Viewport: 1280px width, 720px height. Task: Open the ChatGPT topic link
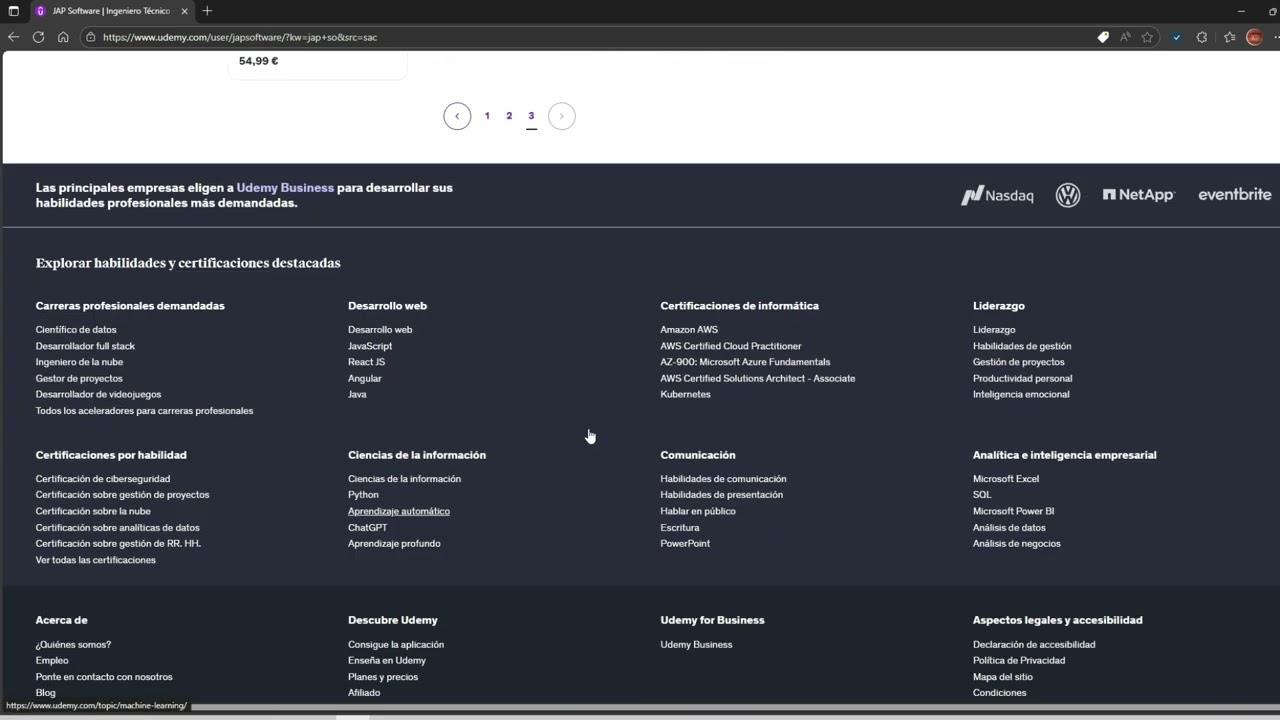pyautogui.click(x=367, y=527)
